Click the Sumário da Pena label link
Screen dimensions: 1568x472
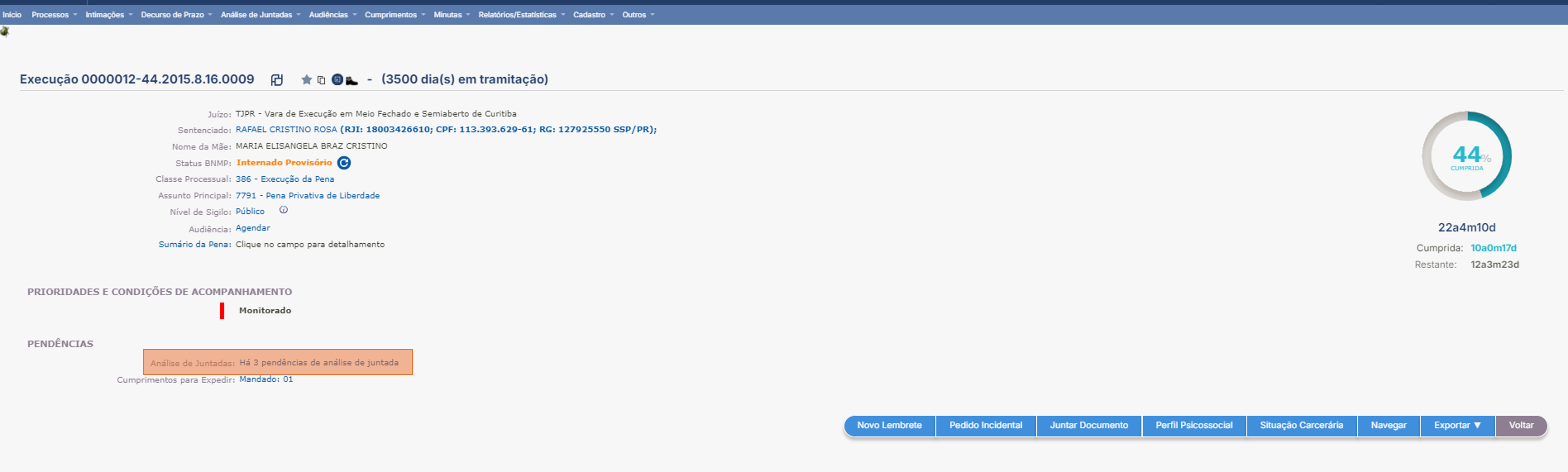195,244
